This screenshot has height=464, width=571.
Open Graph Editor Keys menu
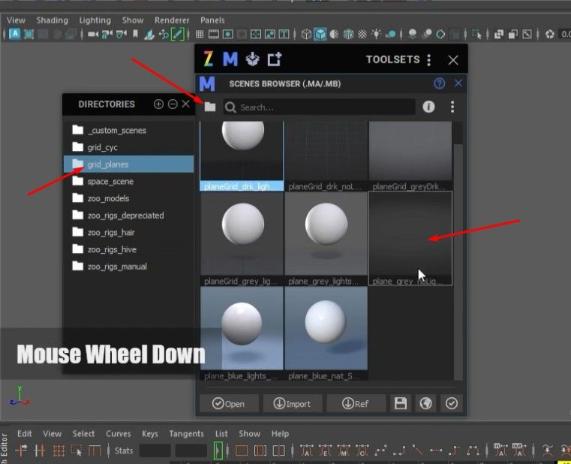150,434
